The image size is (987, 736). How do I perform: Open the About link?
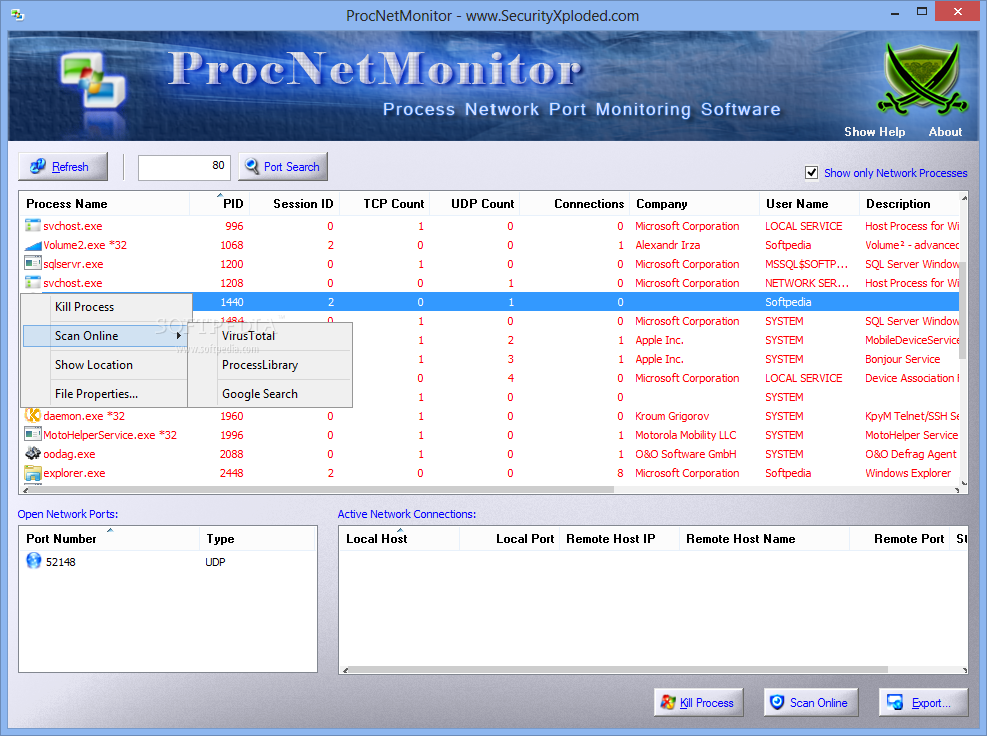pyautogui.click(x=945, y=132)
